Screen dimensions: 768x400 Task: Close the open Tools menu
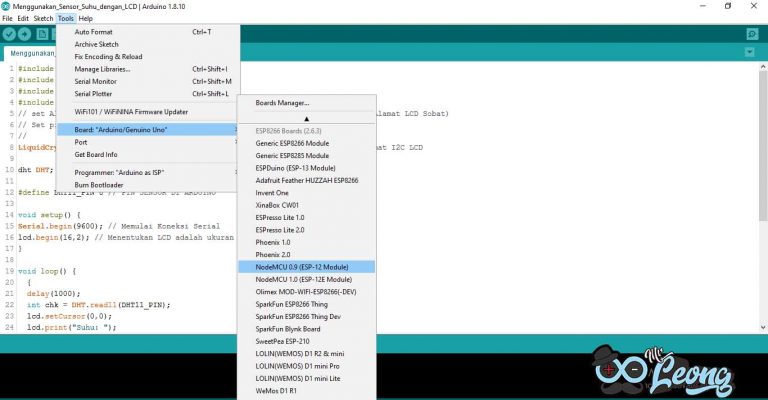pos(66,19)
